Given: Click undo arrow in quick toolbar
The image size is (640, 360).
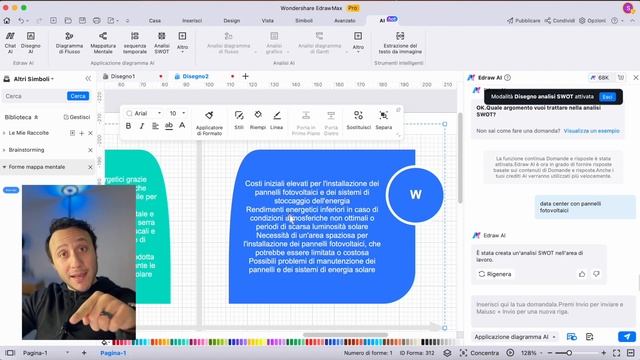Looking at the screenshot, I should (21, 20).
